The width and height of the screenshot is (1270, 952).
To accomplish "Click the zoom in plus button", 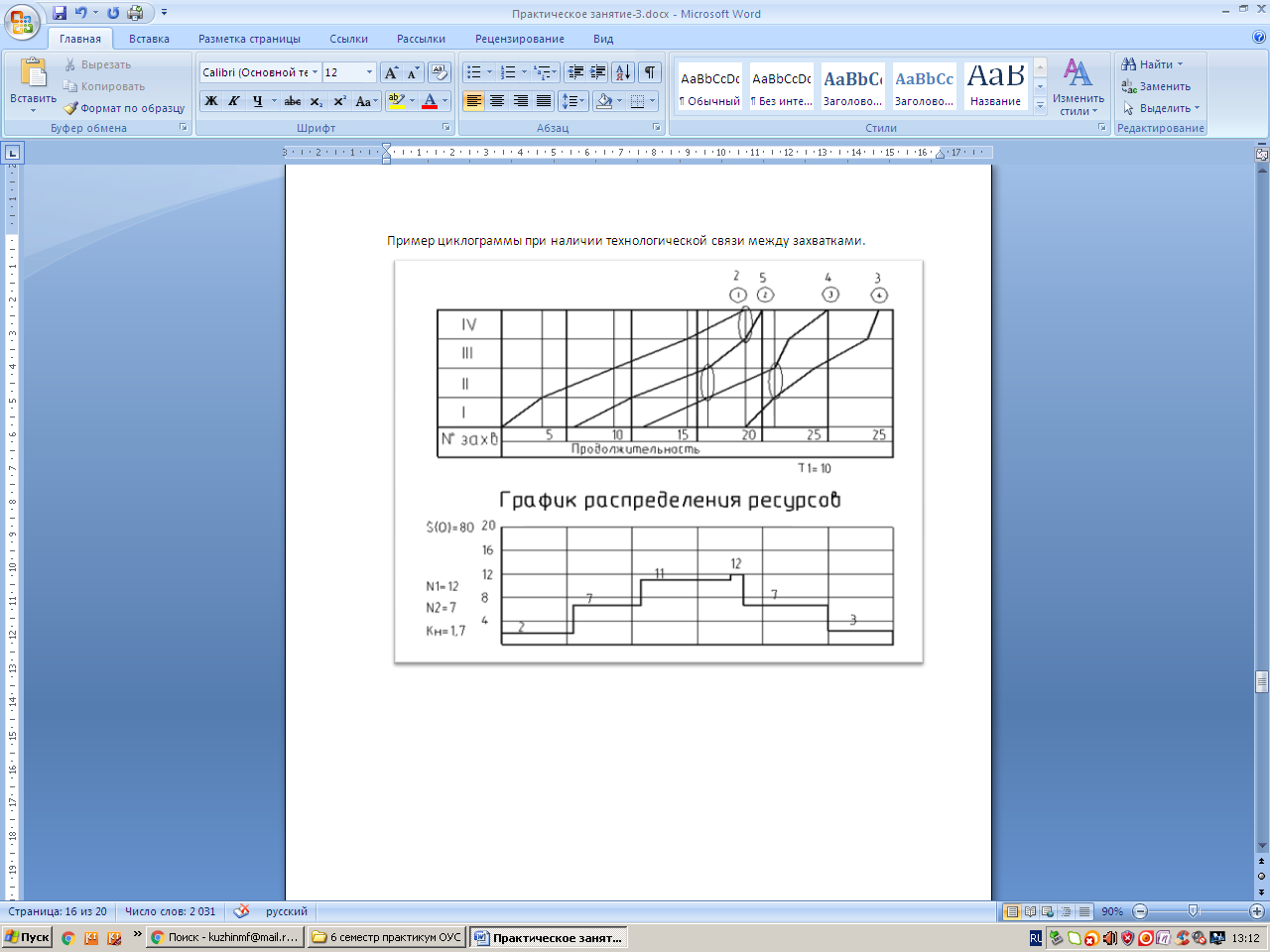I will 1257,911.
